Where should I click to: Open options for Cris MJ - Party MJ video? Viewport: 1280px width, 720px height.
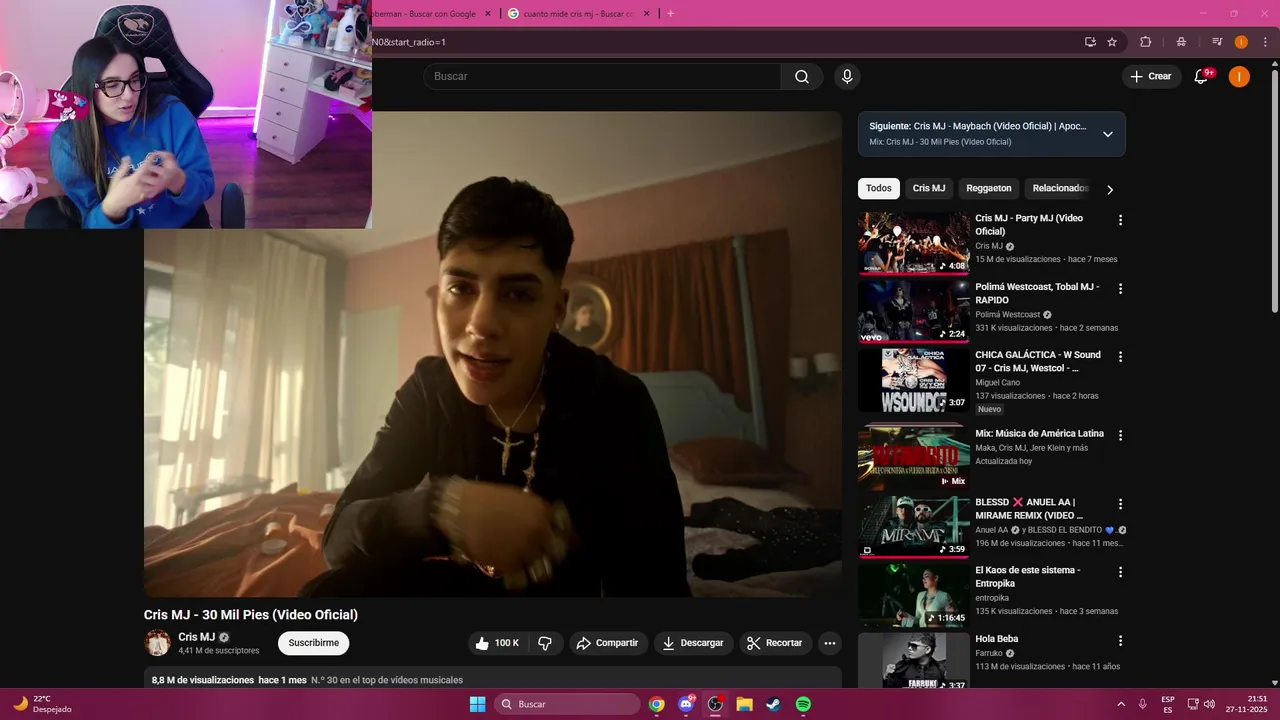tap(1120, 220)
